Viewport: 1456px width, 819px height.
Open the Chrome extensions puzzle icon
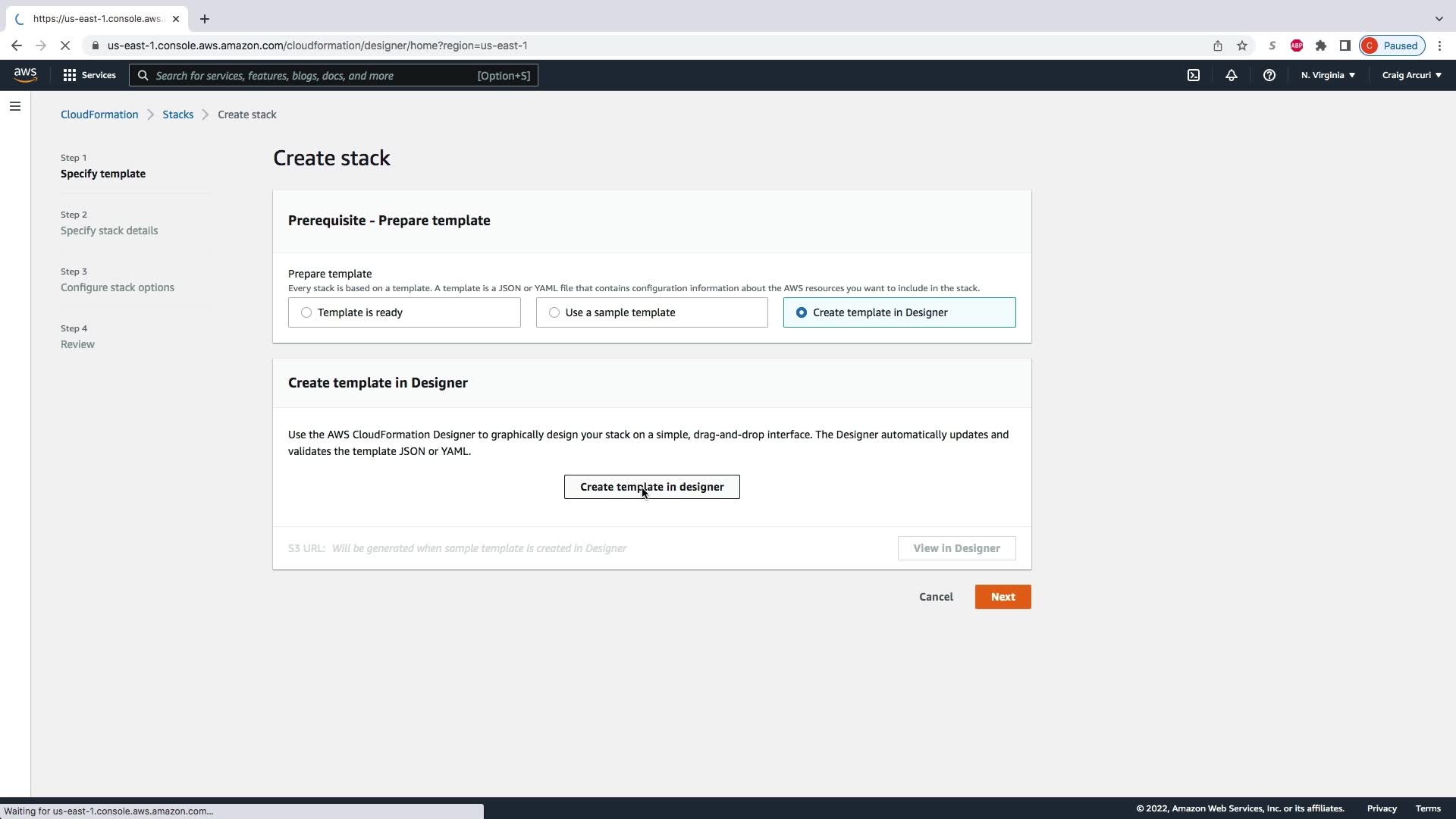[1321, 45]
